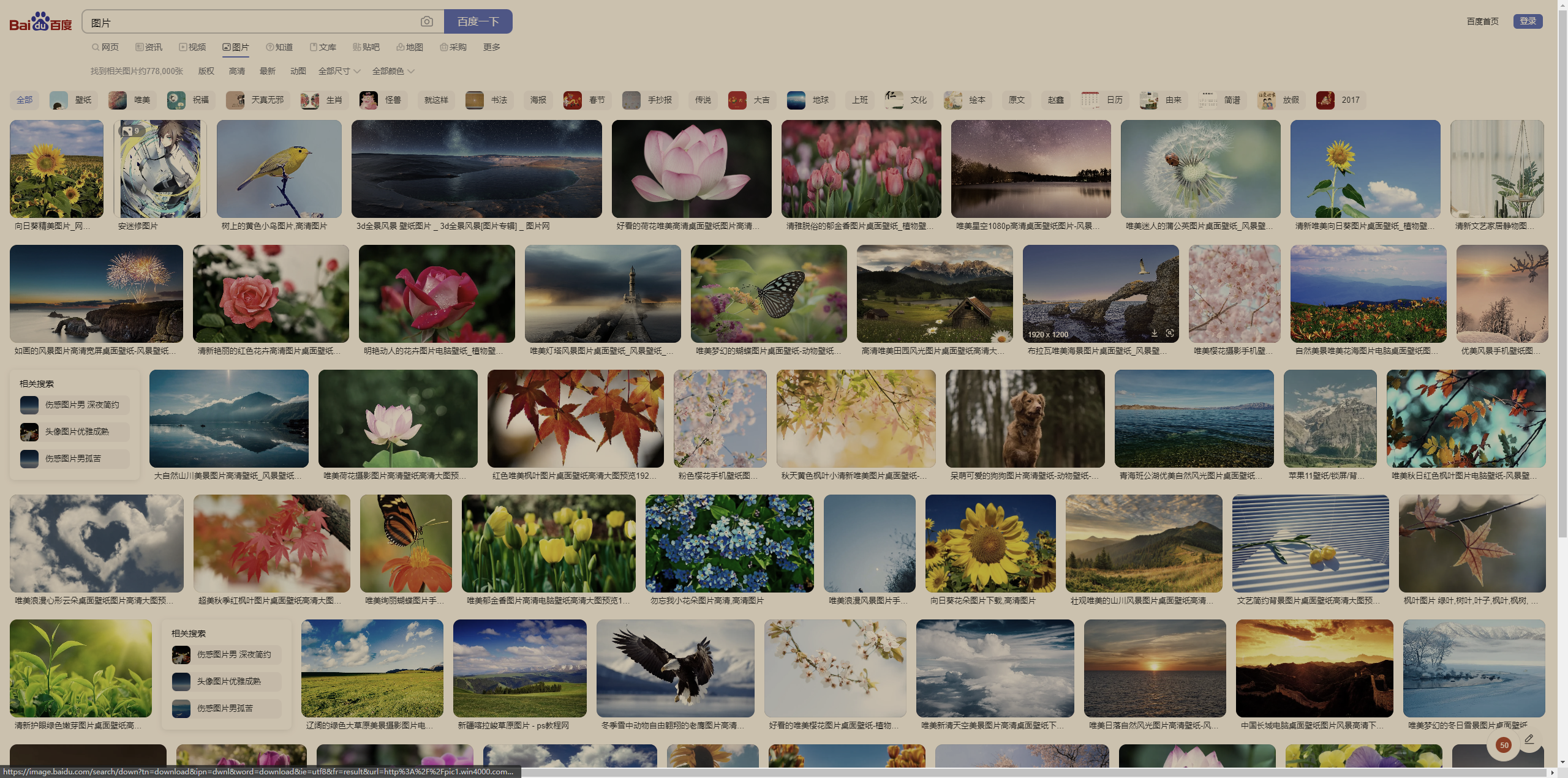
Task: Open the 全部颜色 color dropdown
Action: click(x=393, y=71)
